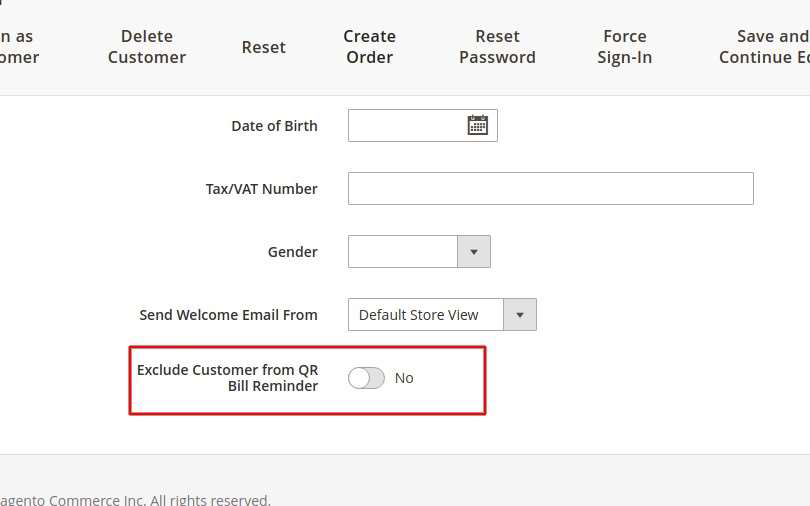Screen dimensions: 810x506
Task: Click into the Date of Birth input
Action: point(405,126)
